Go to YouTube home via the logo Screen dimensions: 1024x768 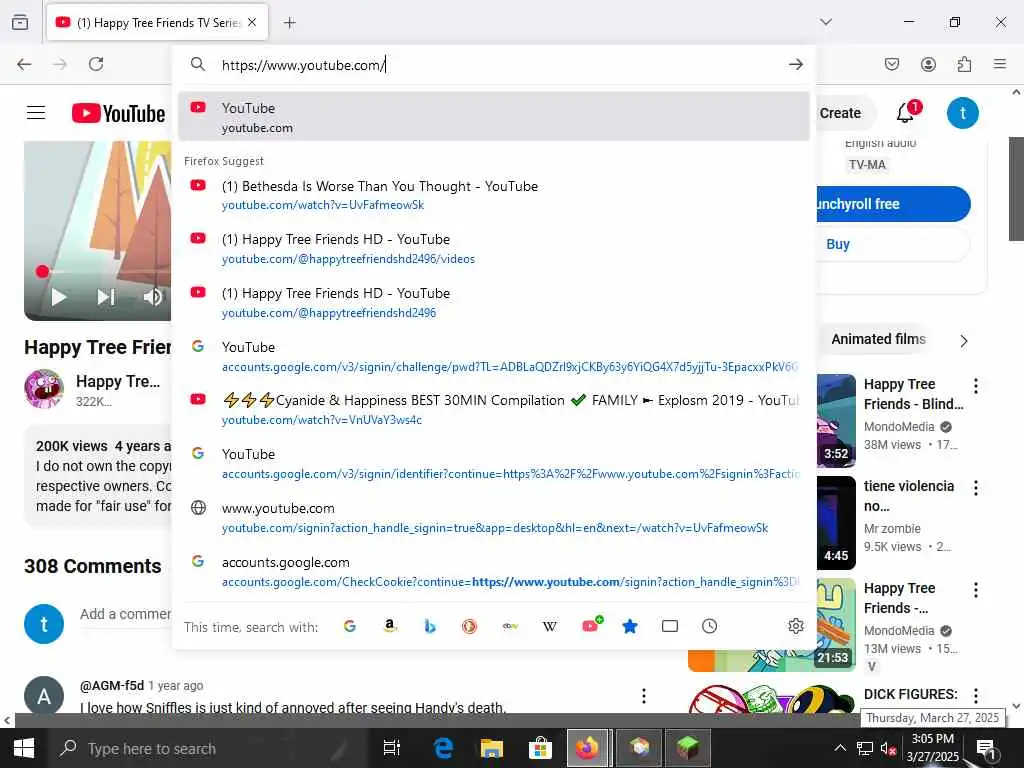(x=118, y=113)
